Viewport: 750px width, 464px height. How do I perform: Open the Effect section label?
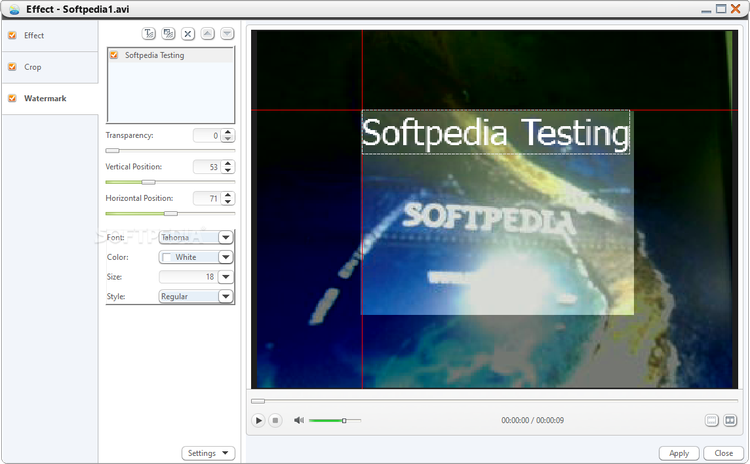pos(34,35)
